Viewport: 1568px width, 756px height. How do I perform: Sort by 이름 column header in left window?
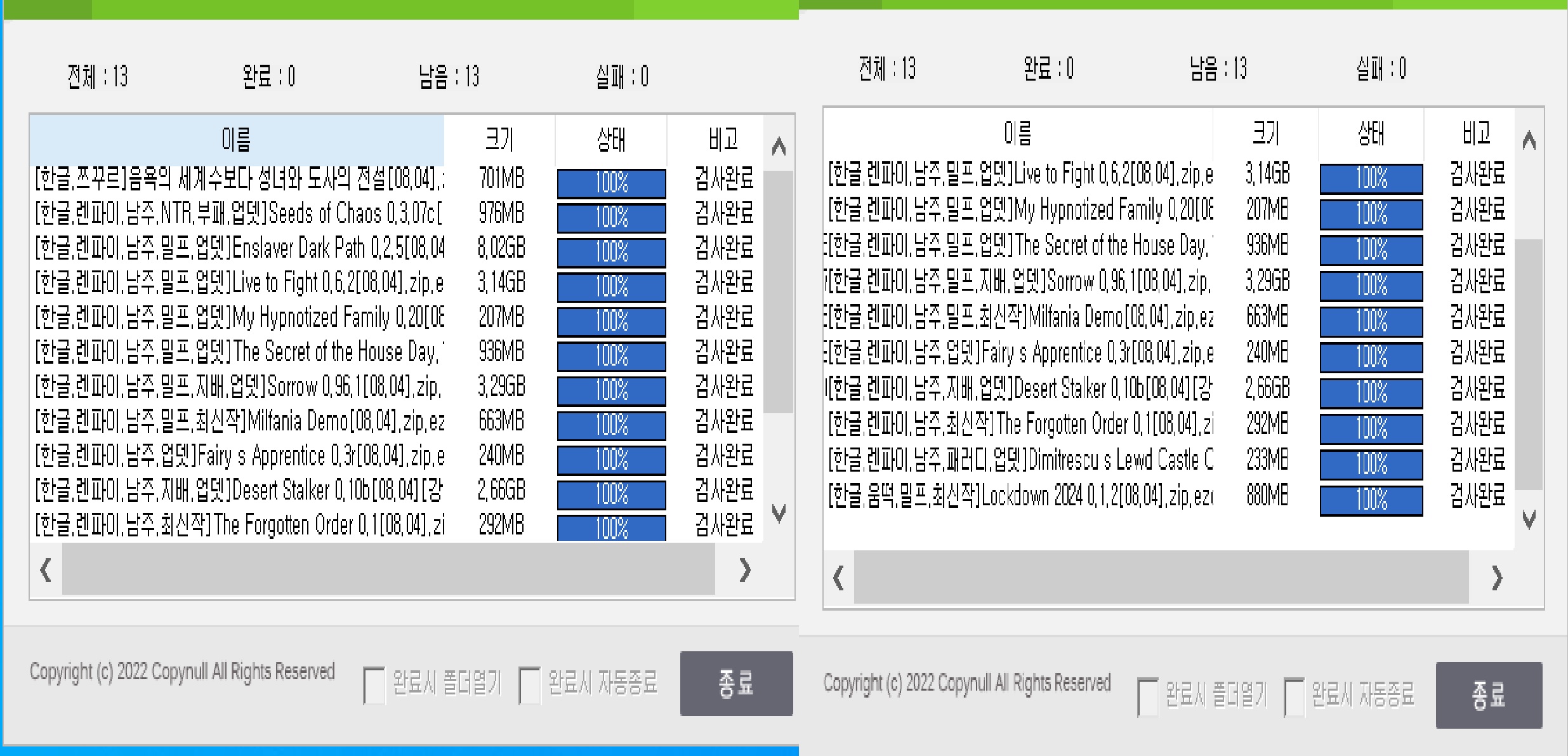coord(236,139)
